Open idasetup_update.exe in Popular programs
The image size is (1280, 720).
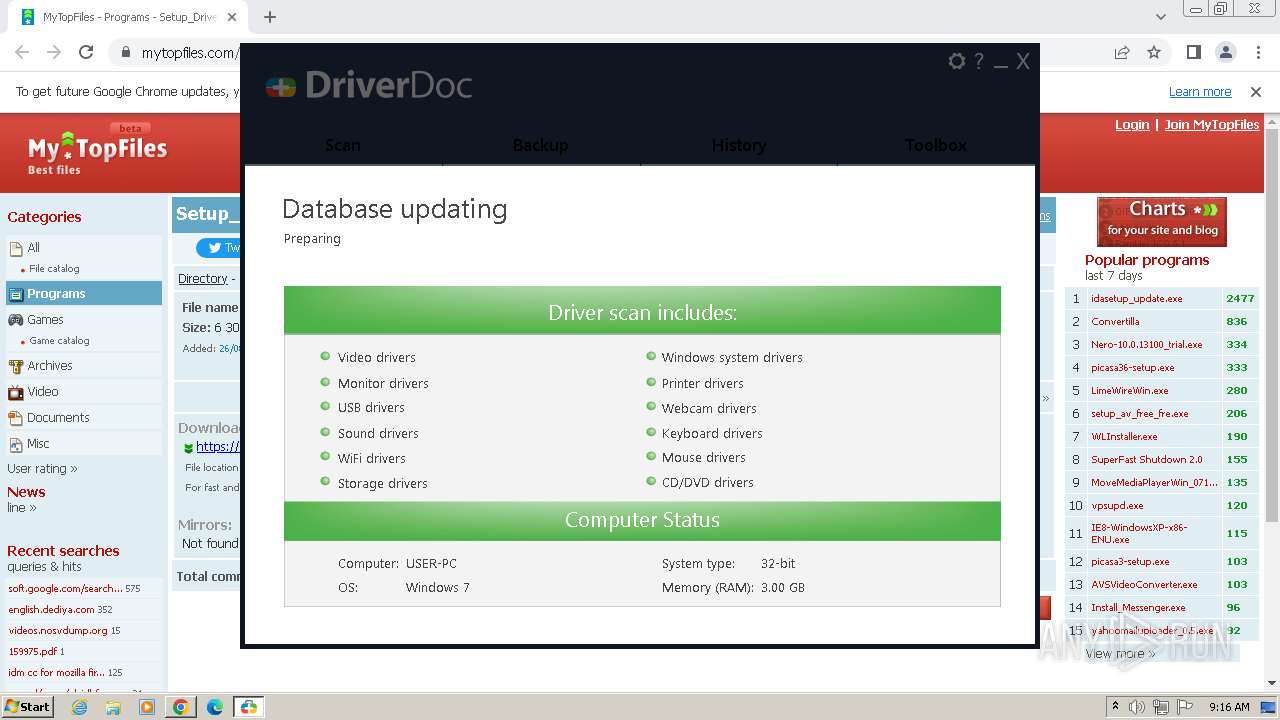(x=1137, y=298)
